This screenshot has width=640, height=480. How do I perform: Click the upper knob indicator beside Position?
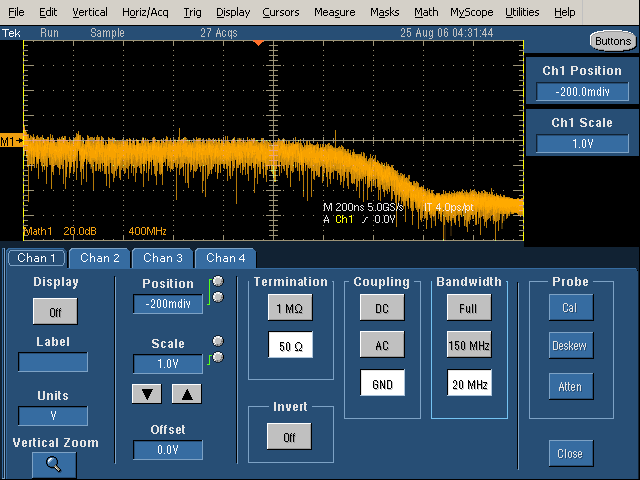click(217, 281)
